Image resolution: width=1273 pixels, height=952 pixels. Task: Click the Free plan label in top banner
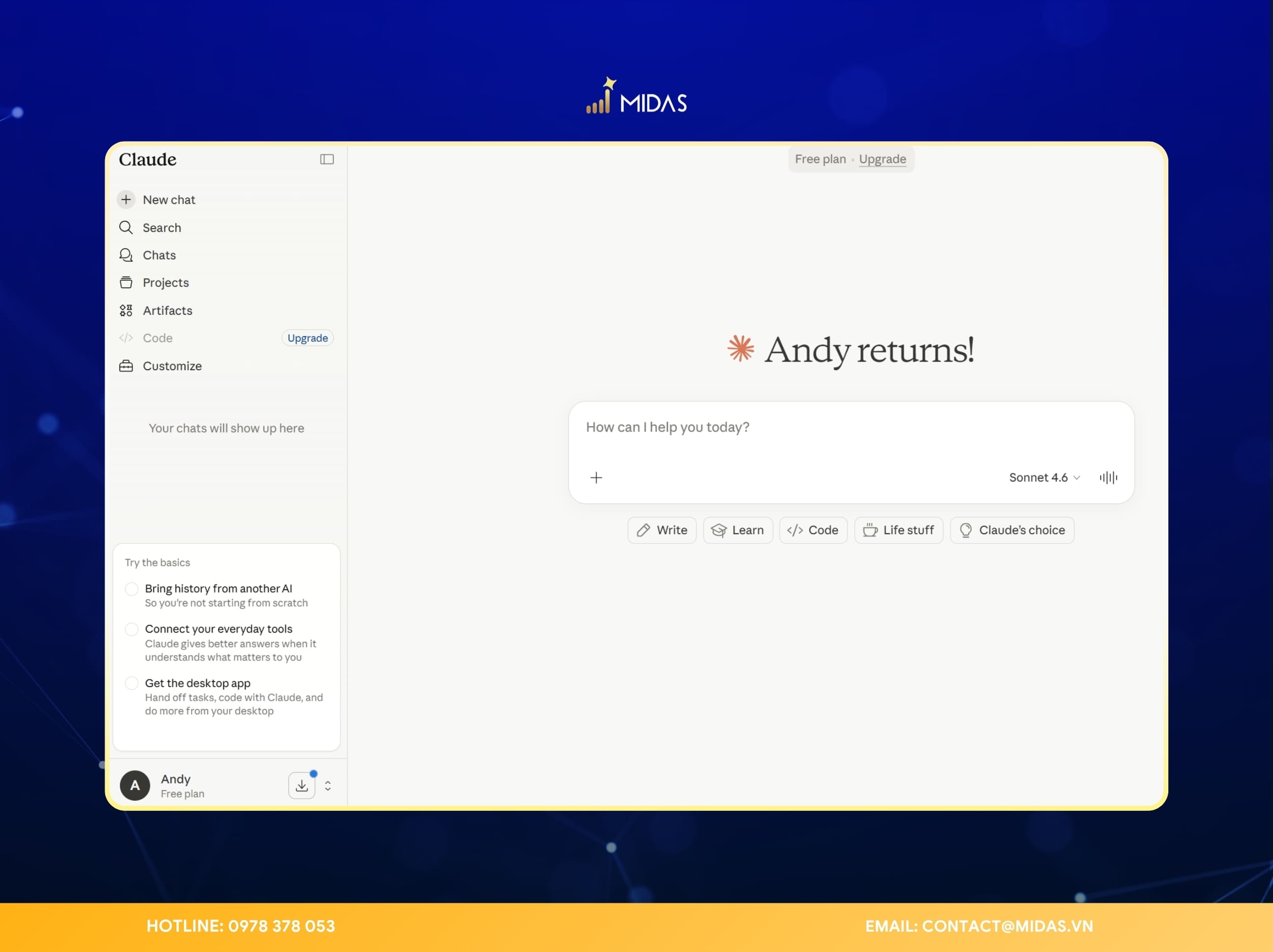[x=820, y=159]
